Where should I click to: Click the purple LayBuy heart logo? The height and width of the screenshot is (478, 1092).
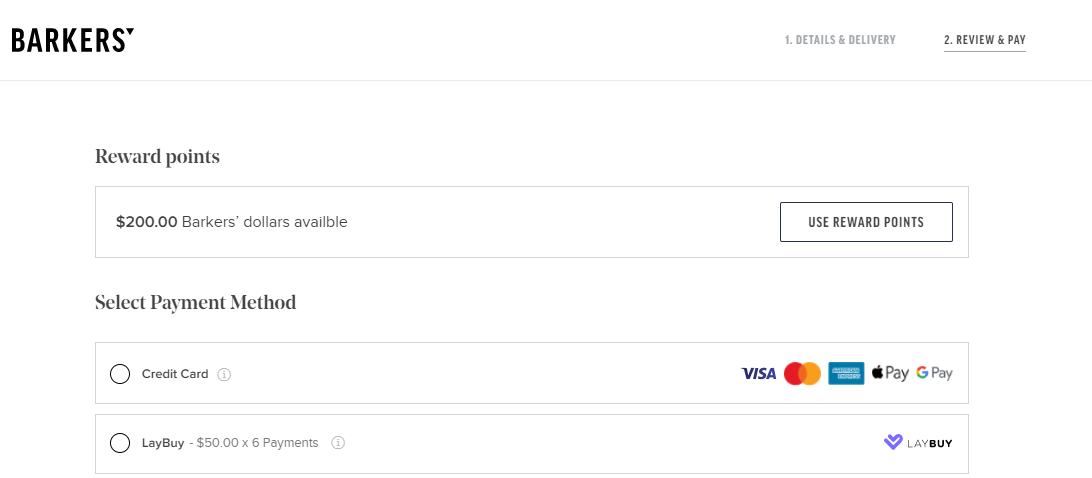893,442
